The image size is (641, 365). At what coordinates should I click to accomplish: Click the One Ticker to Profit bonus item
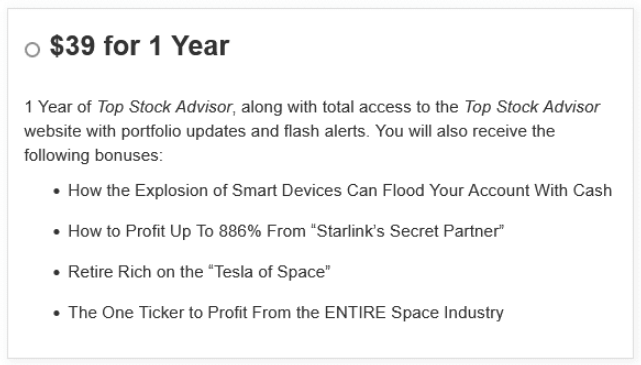point(286,312)
